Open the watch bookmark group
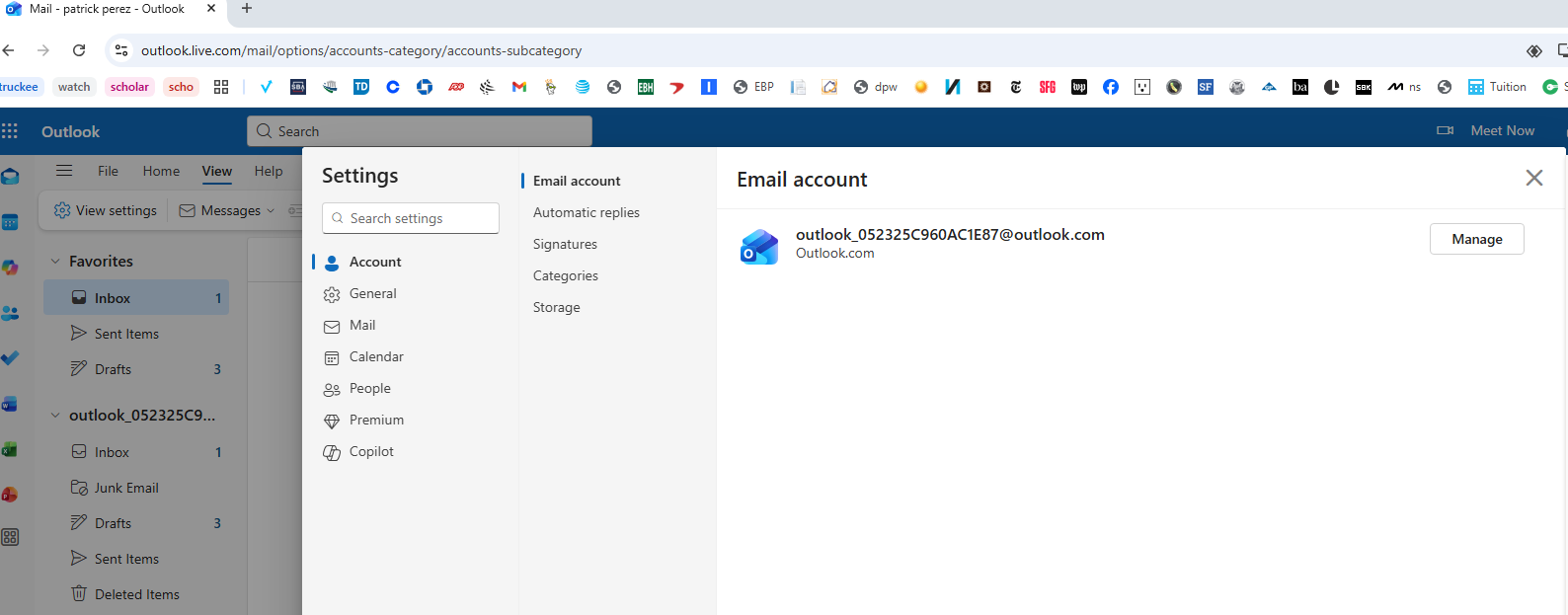Screen dimensions: 1568x615 [x=74, y=87]
